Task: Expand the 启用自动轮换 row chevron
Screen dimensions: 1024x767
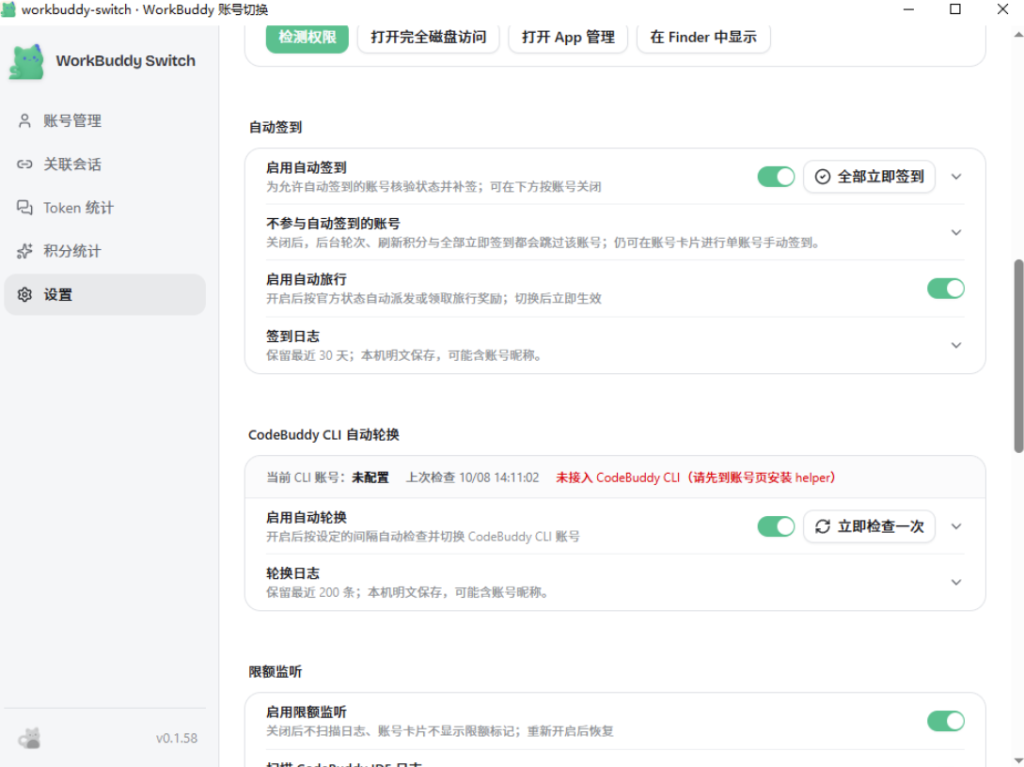Action: [x=956, y=527]
